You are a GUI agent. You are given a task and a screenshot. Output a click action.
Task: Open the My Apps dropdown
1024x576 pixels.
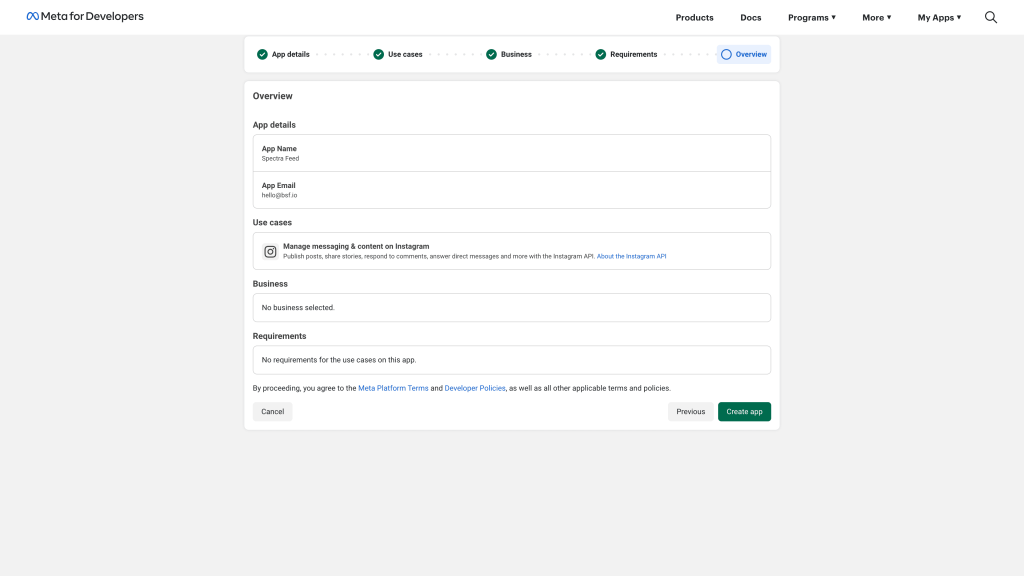pyautogui.click(x=939, y=18)
